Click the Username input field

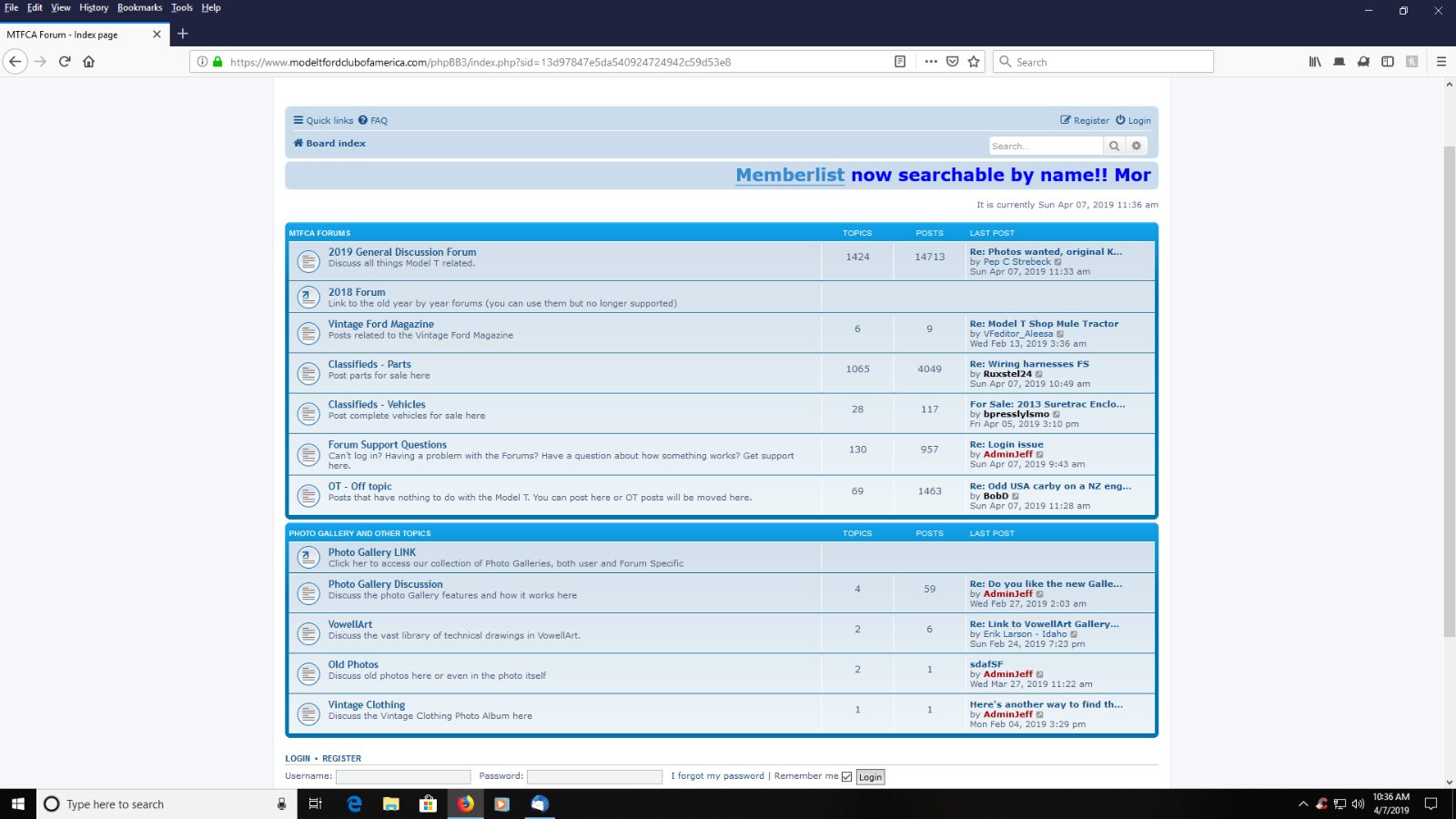(403, 777)
